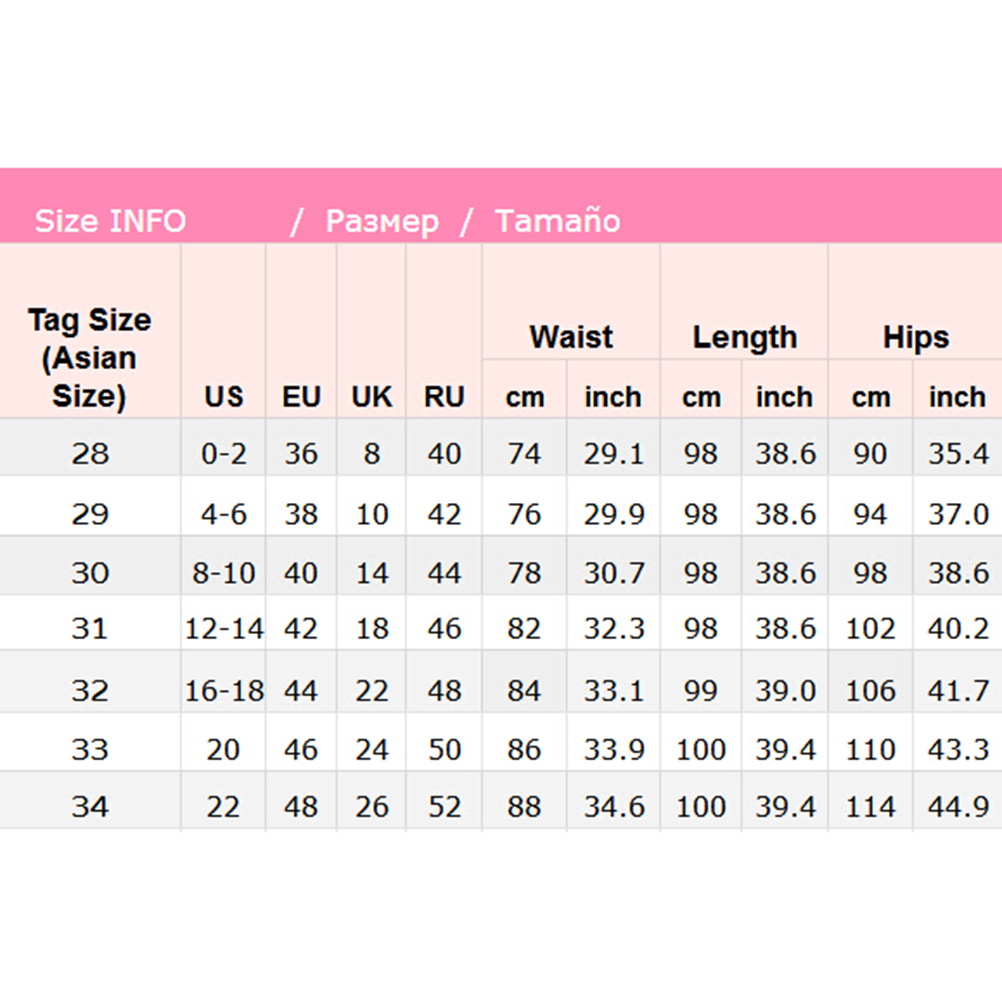Click the RU column header
Image resolution: width=1002 pixels, height=1002 pixels.
pos(444,397)
